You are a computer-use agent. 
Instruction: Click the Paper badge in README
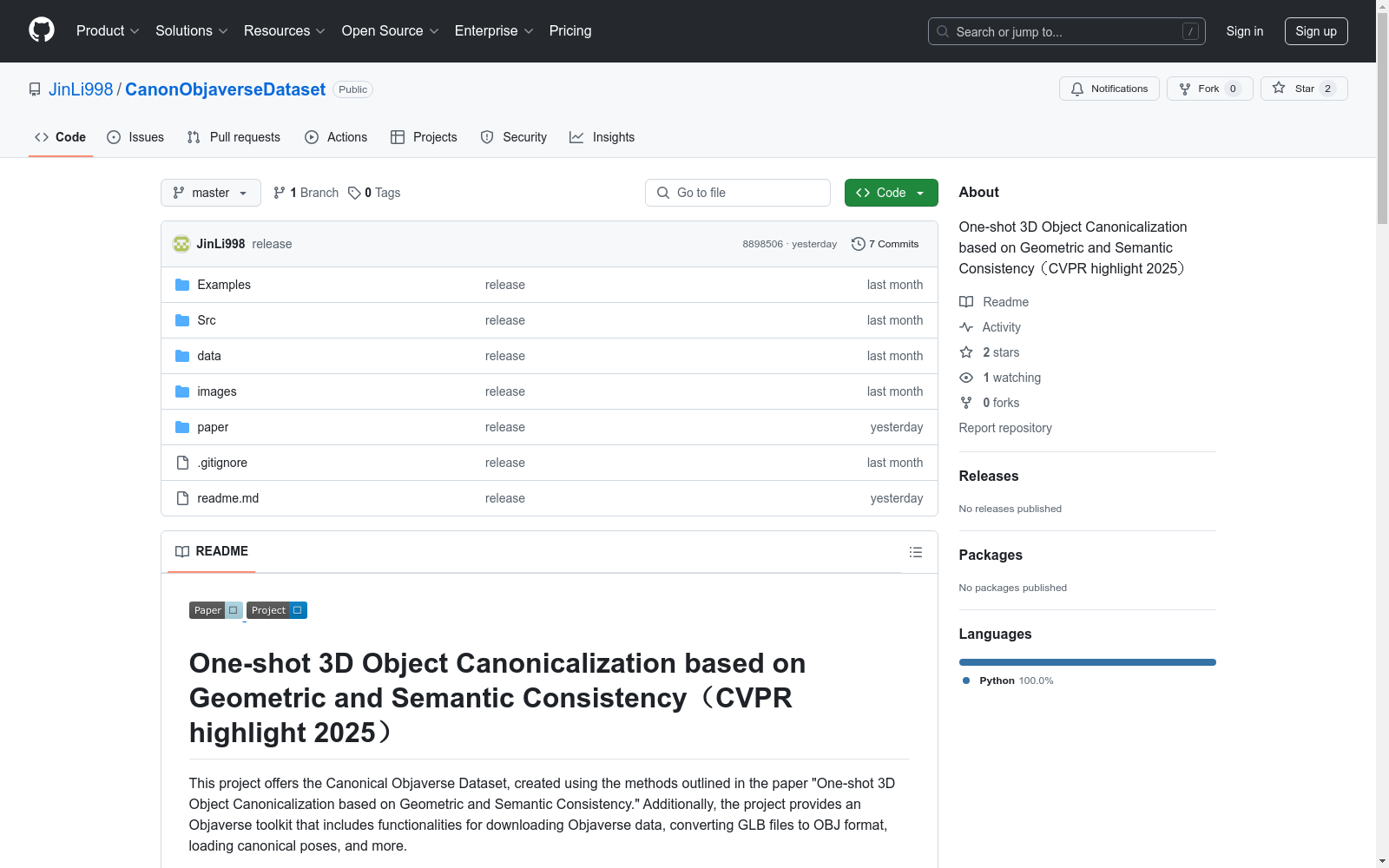click(216, 610)
